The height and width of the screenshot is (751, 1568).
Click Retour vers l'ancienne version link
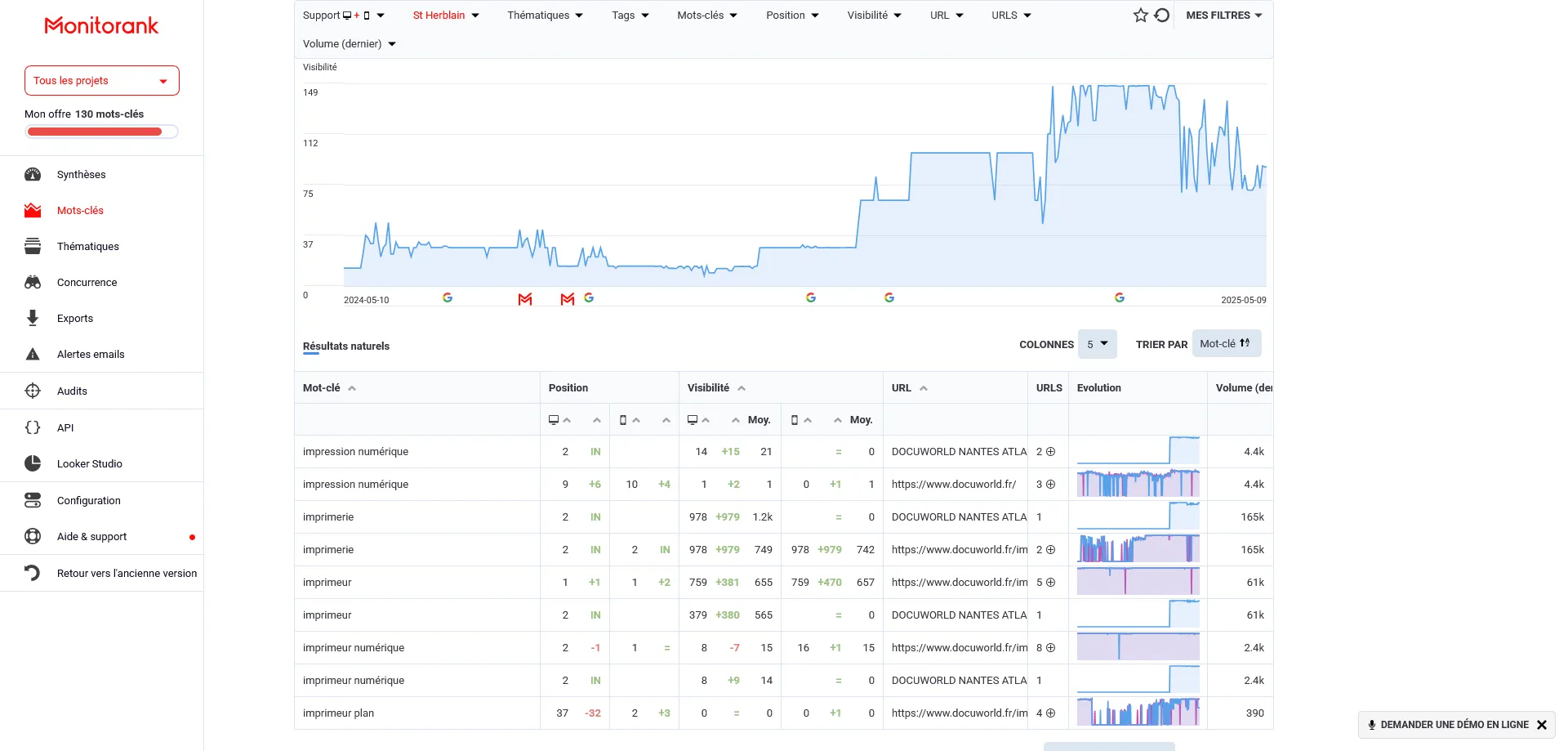click(x=127, y=573)
